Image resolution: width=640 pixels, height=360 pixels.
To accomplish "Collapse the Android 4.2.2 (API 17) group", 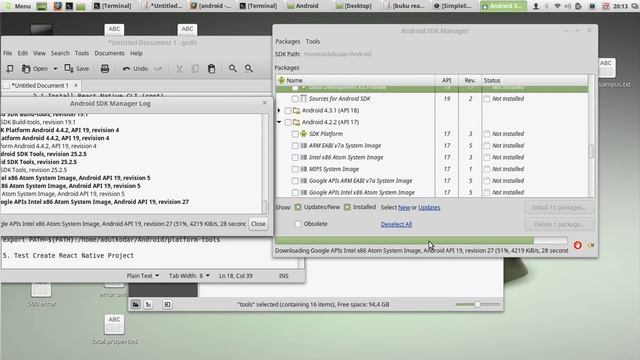I will (279, 122).
